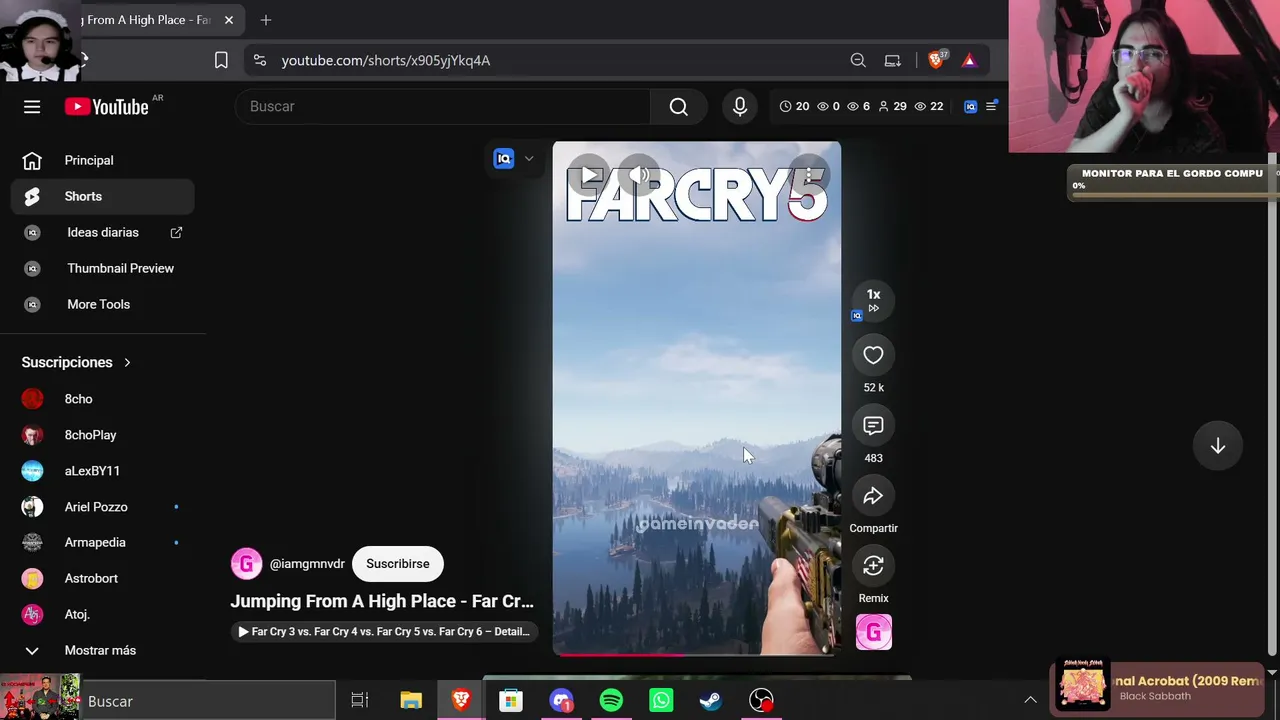Go to the YouTube home logo

tap(107, 107)
